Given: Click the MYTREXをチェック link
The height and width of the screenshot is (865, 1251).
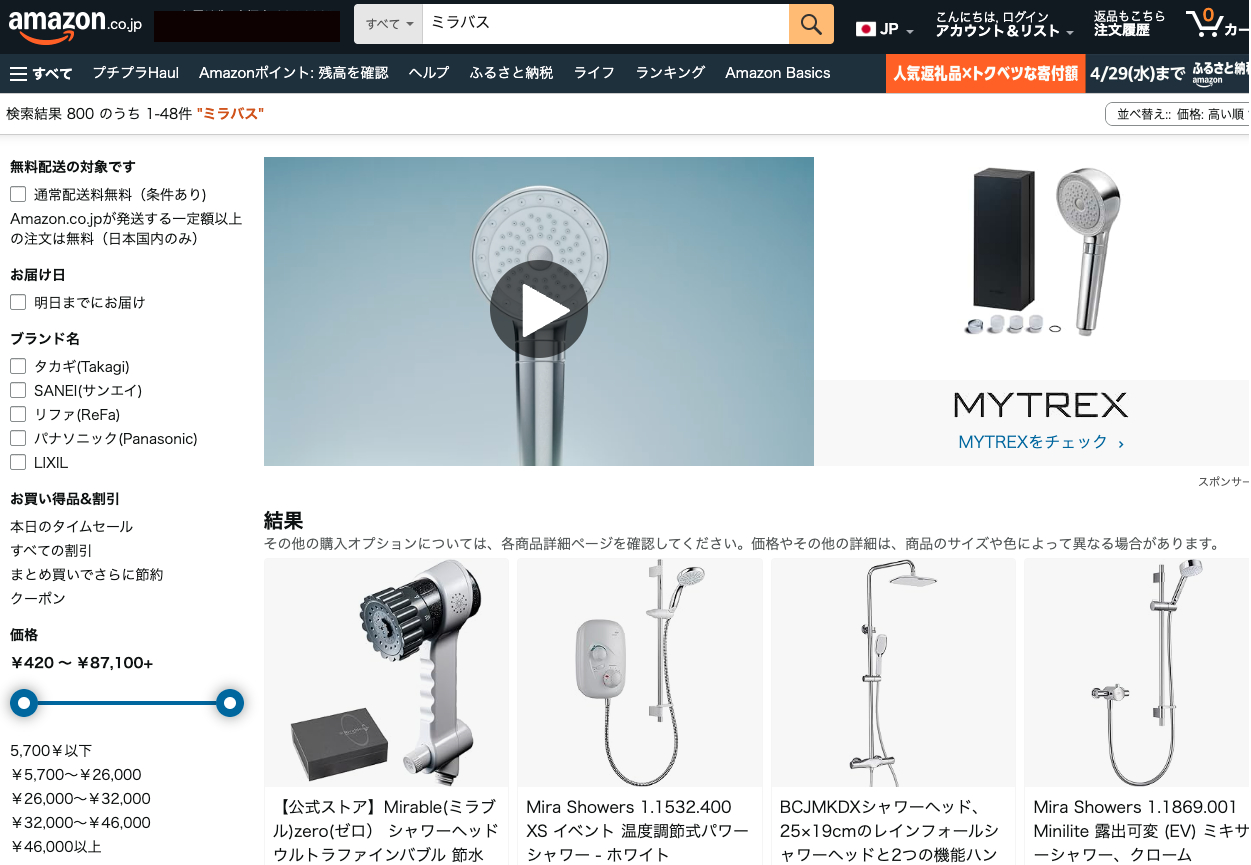Looking at the screenshot, I should pyautogui.click(x=1040, y=442).
